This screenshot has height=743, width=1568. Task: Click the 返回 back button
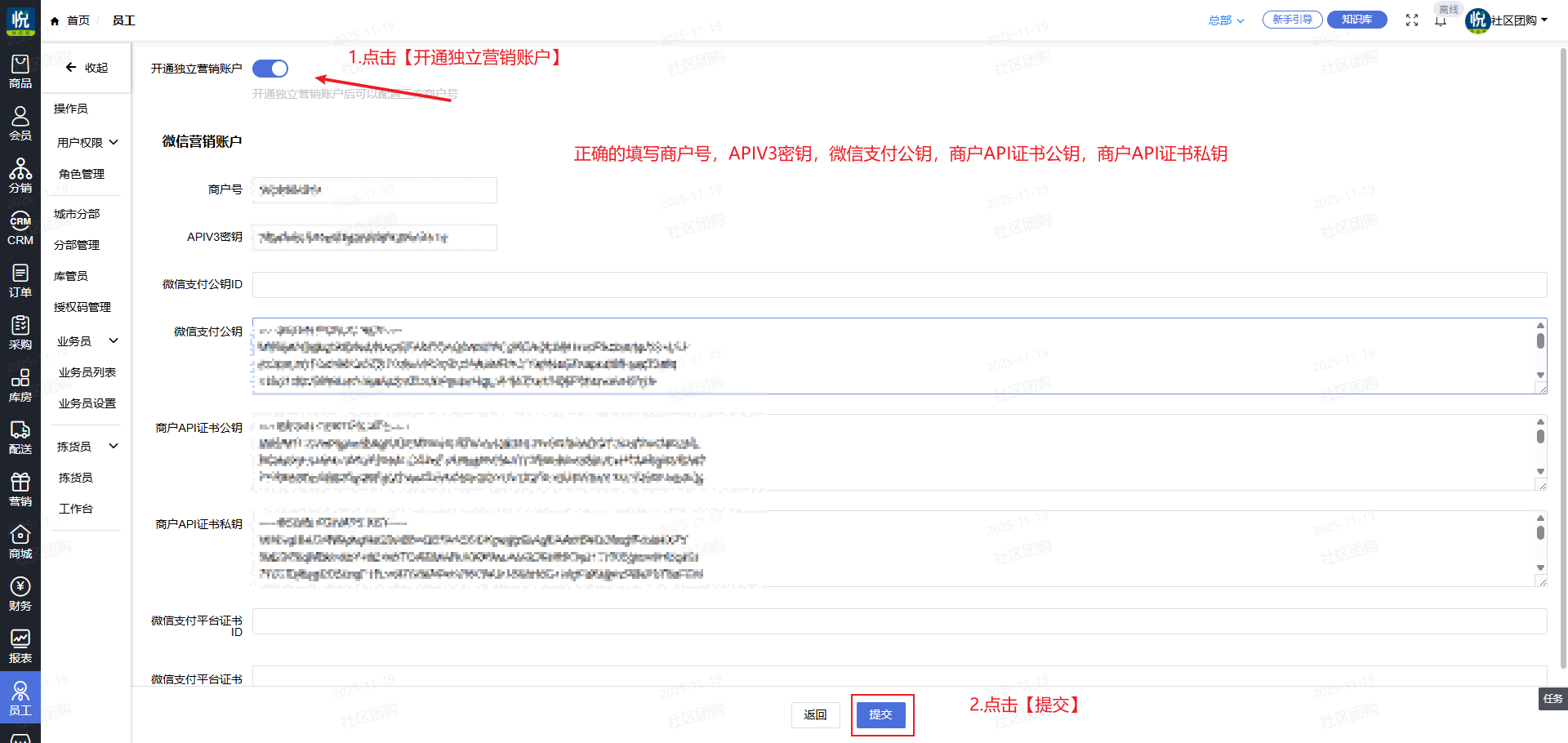[x=815, y=714]
